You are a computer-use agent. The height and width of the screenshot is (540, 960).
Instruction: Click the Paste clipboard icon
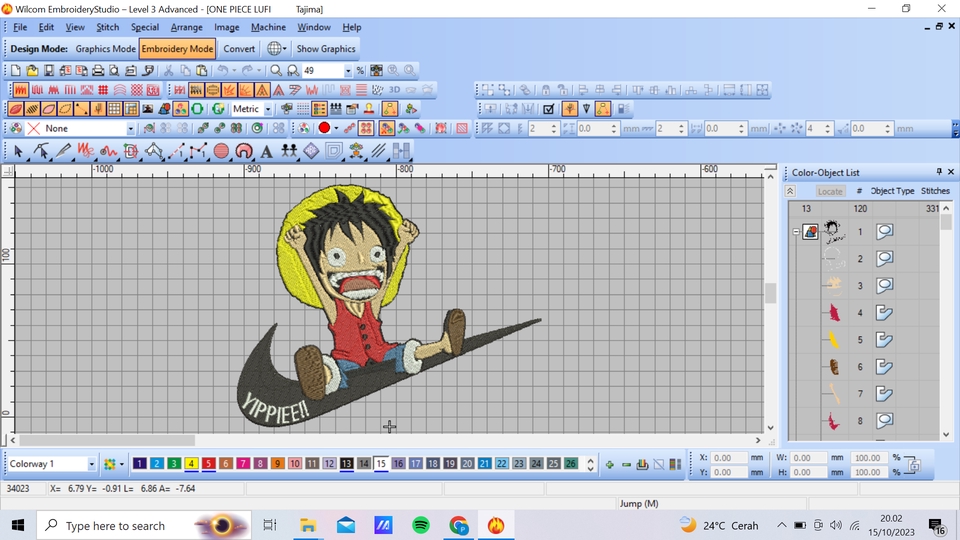pos(201,70)
